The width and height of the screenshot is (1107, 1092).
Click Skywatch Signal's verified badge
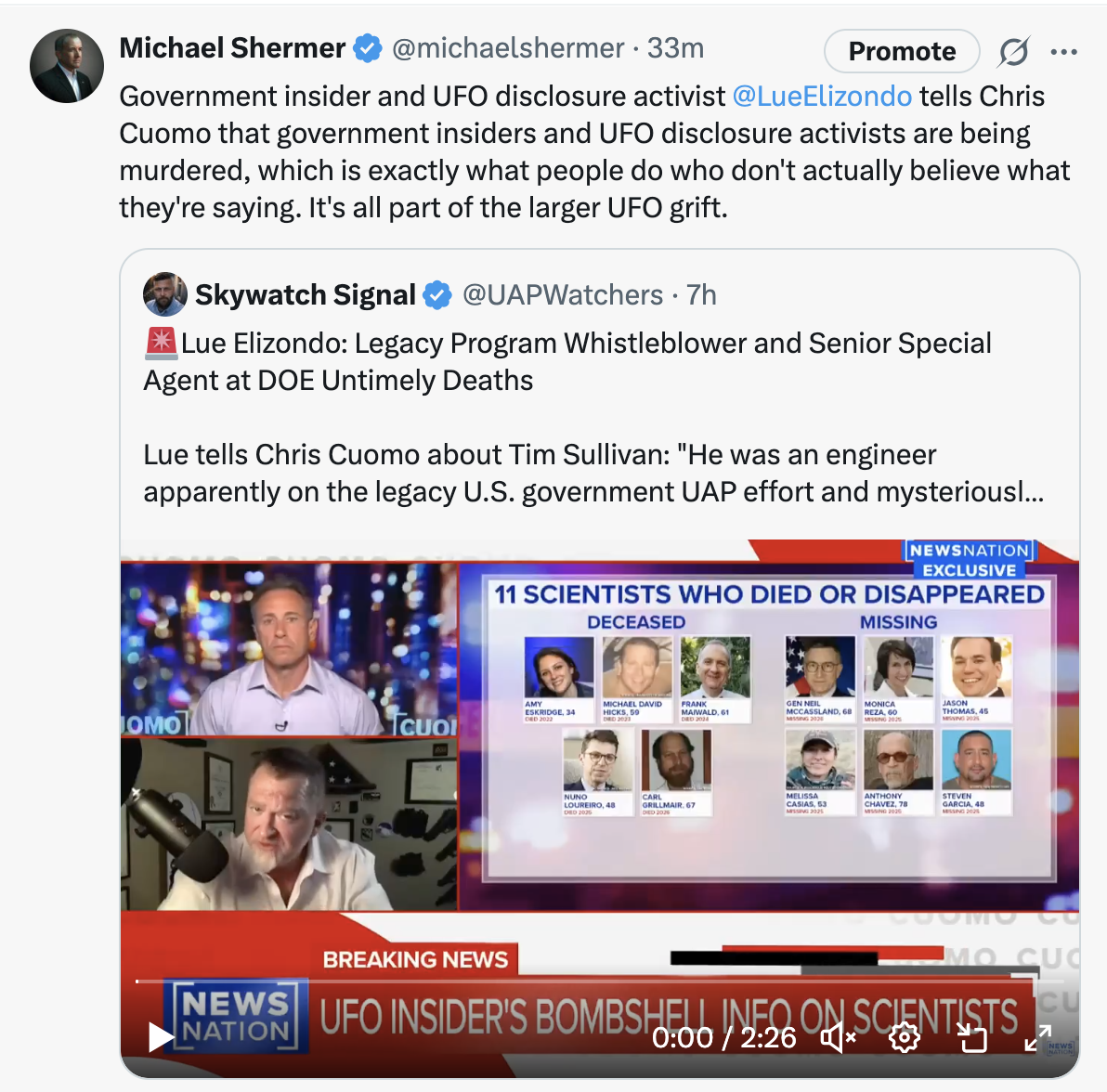[x=437, y=295]
